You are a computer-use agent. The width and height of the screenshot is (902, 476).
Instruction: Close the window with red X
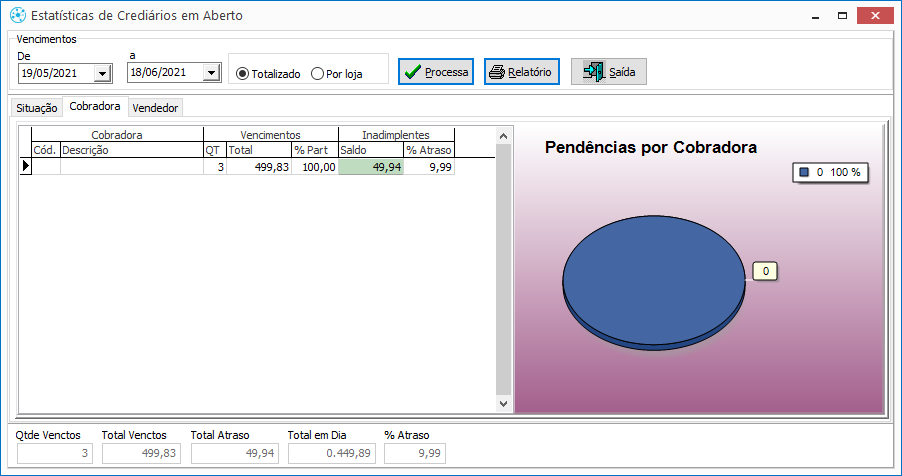[875, 16]
